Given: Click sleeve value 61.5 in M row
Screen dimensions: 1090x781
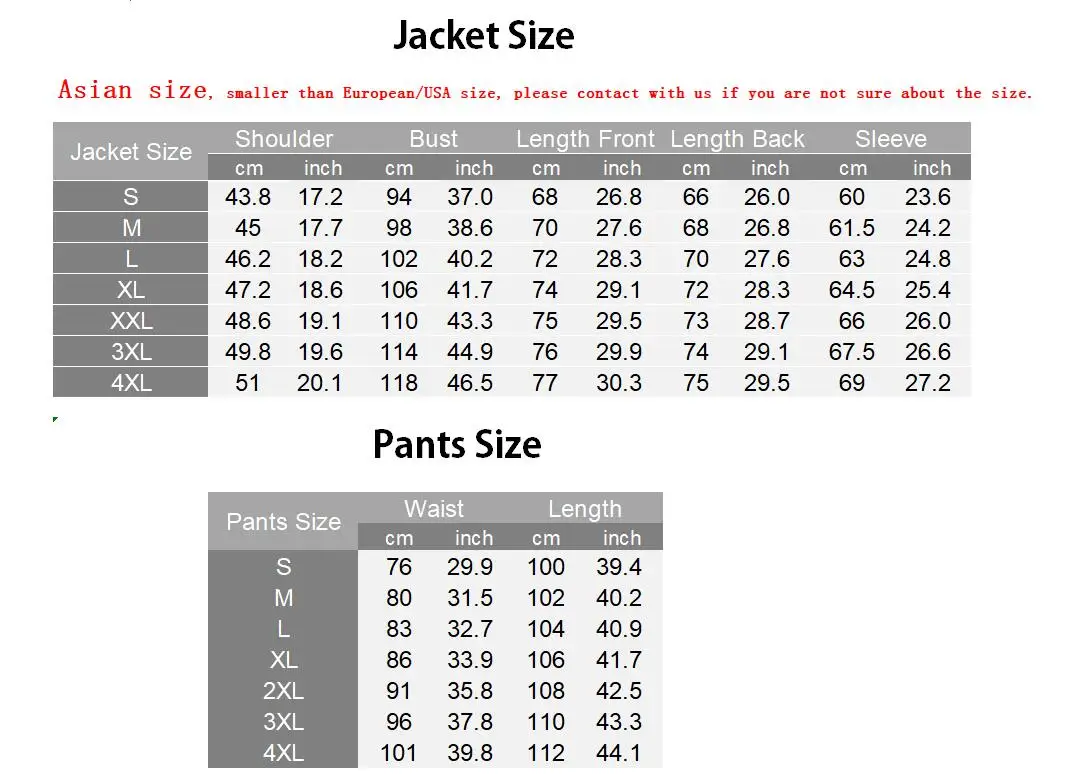Looking at the screenshot, I should [851, 228].
